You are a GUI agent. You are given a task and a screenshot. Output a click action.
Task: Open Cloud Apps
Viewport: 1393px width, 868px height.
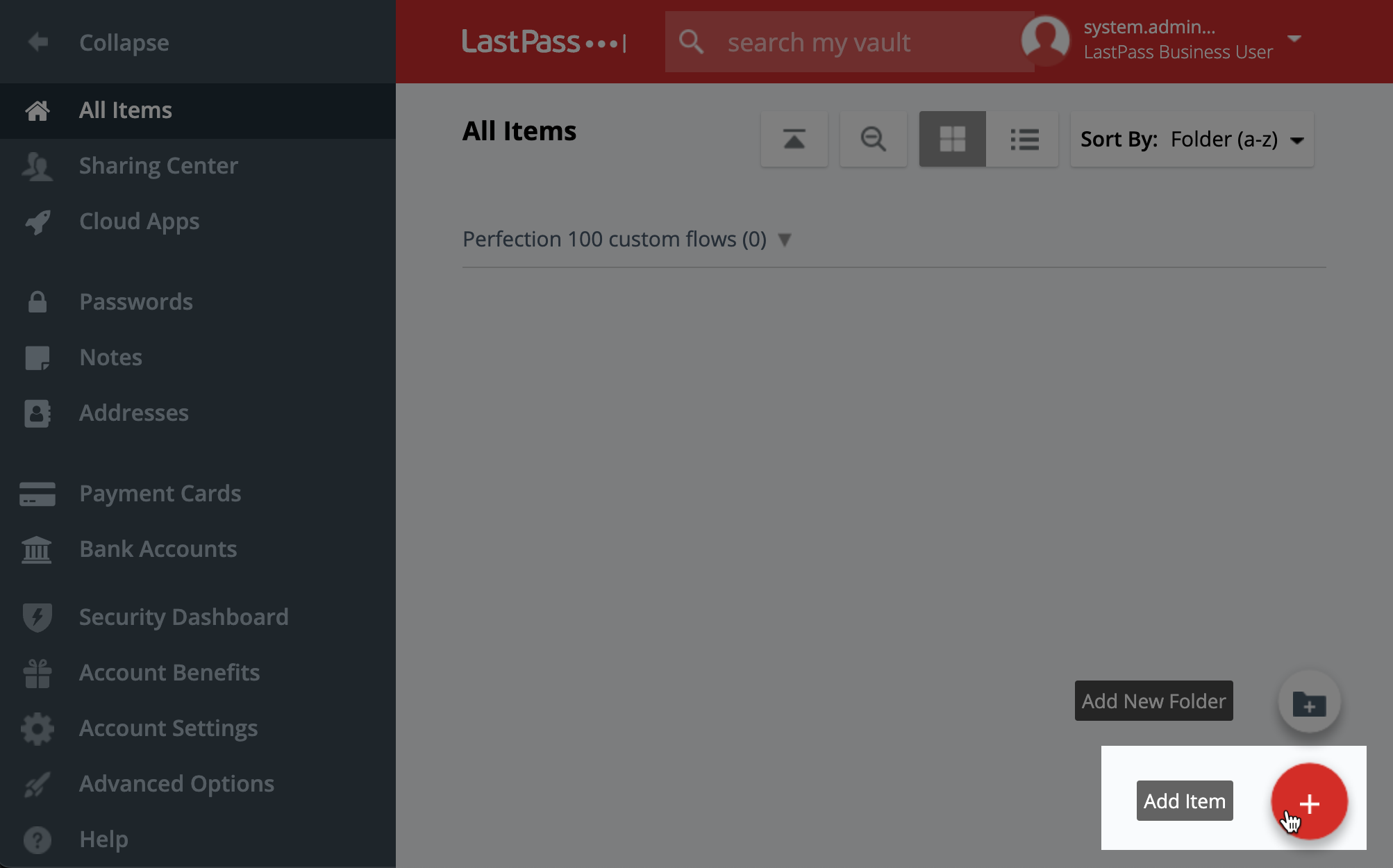[x=198, y=222]
